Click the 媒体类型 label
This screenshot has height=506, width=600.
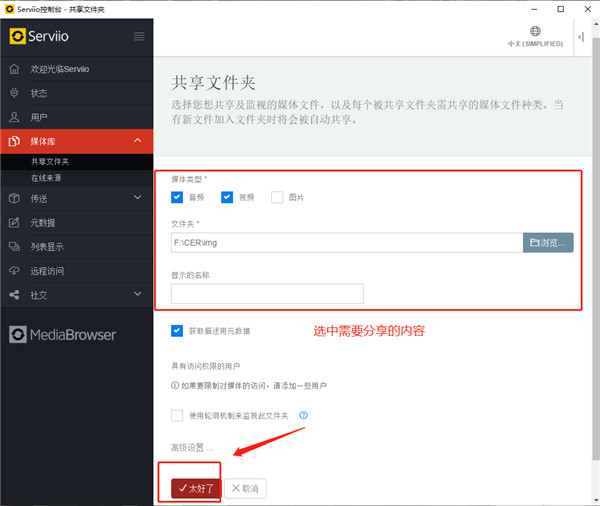186,179
